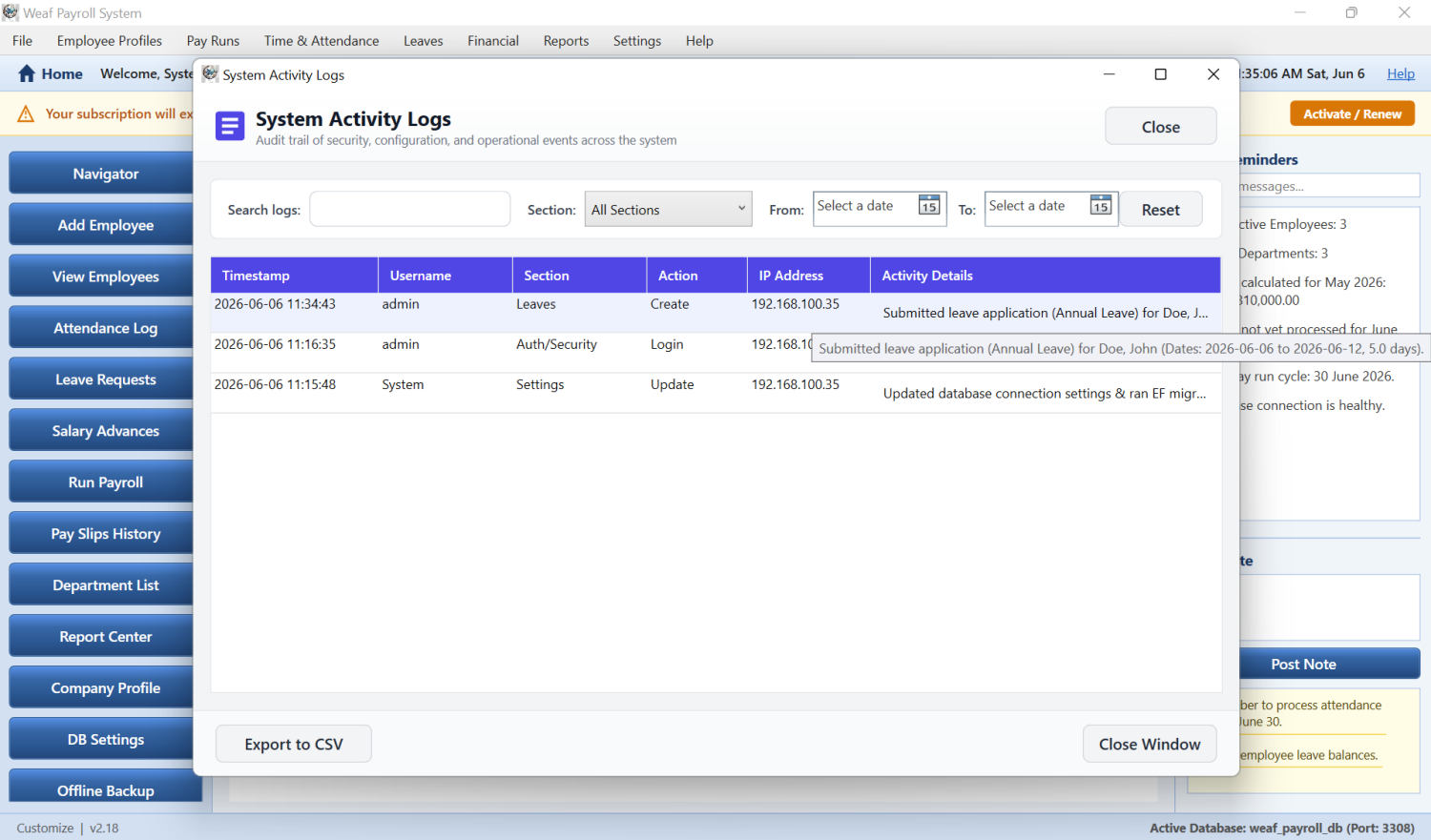
Task: Click the Updated database connection settings details
Action: click(x=1044, y=393)
